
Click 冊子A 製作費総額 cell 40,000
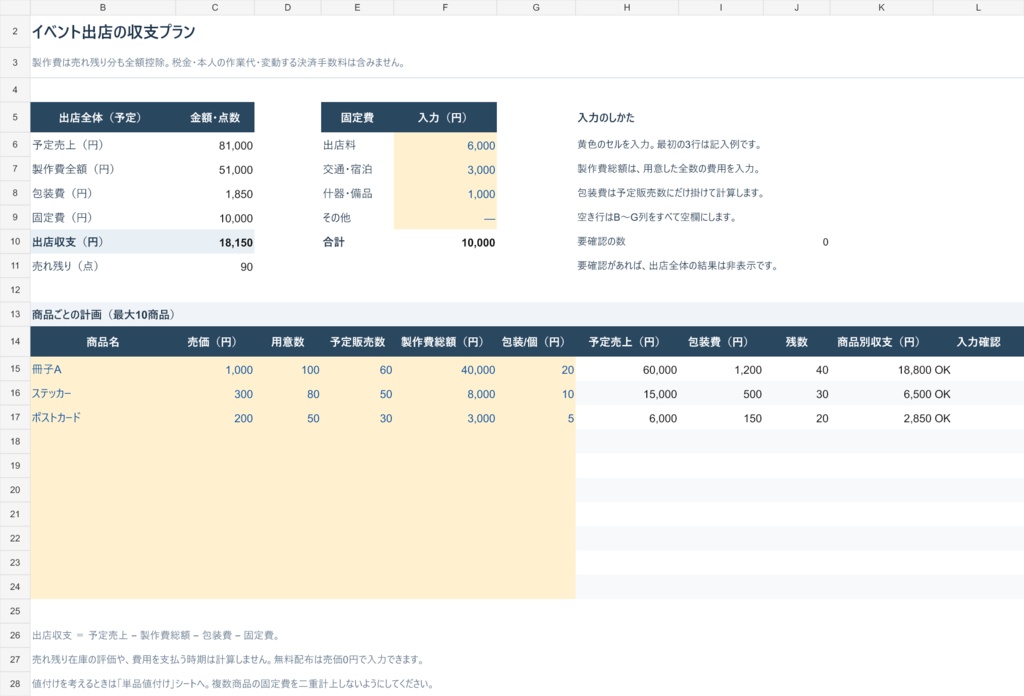tap(445, 370)
